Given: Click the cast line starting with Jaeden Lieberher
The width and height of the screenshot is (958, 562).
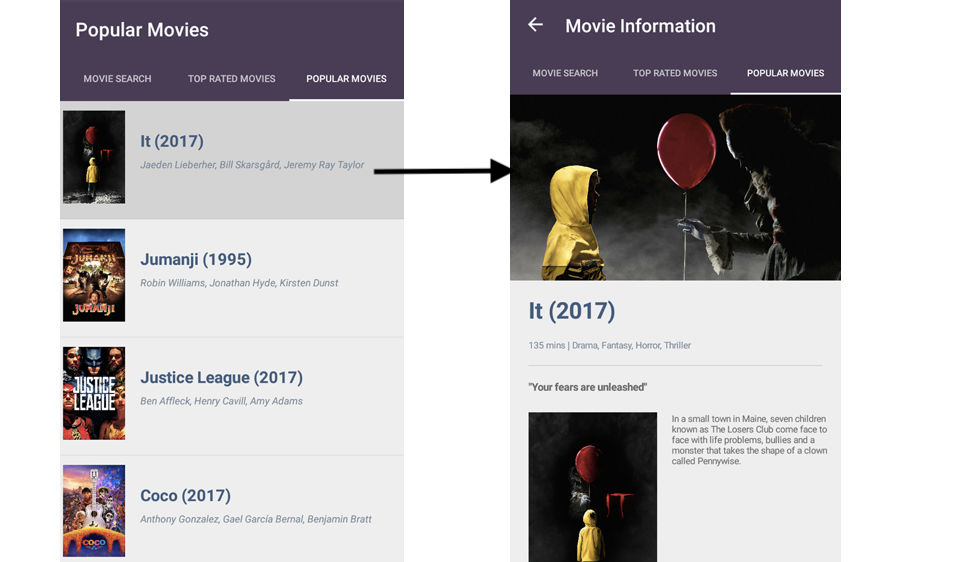Looking at the screenshot, I should pos(252,165).
